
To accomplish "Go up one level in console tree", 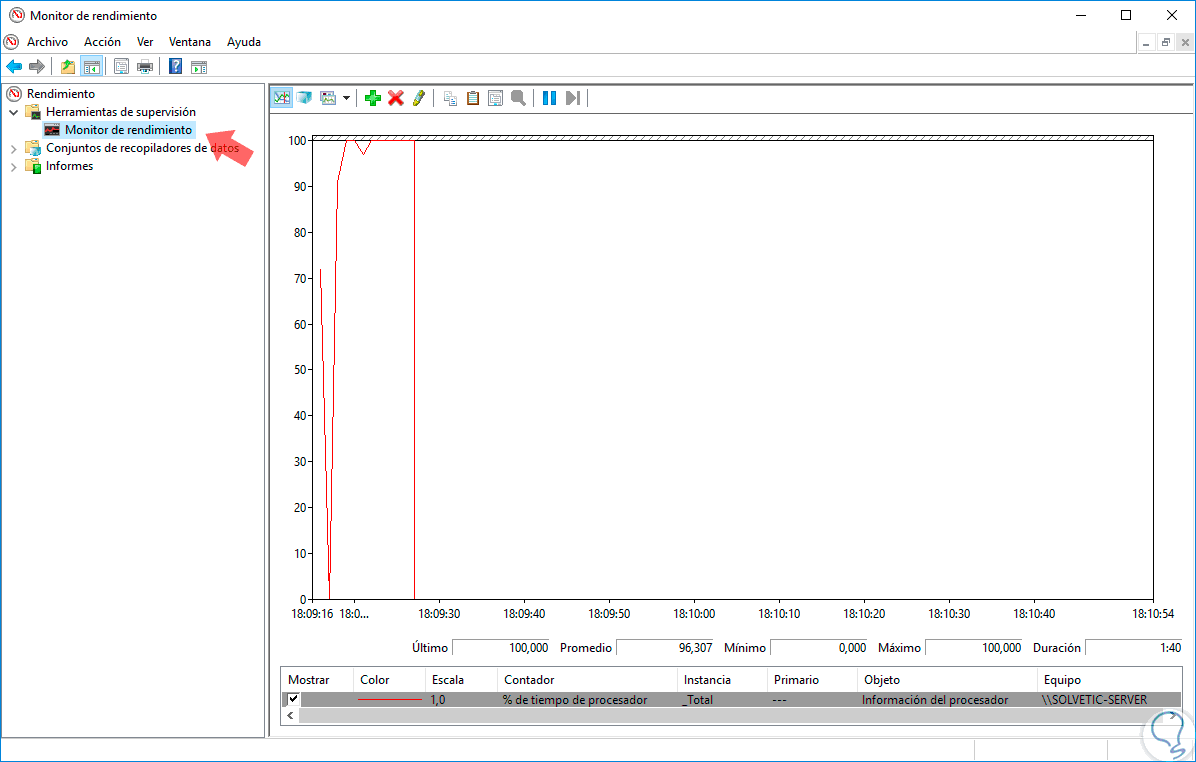I will [x=68, y=67].
